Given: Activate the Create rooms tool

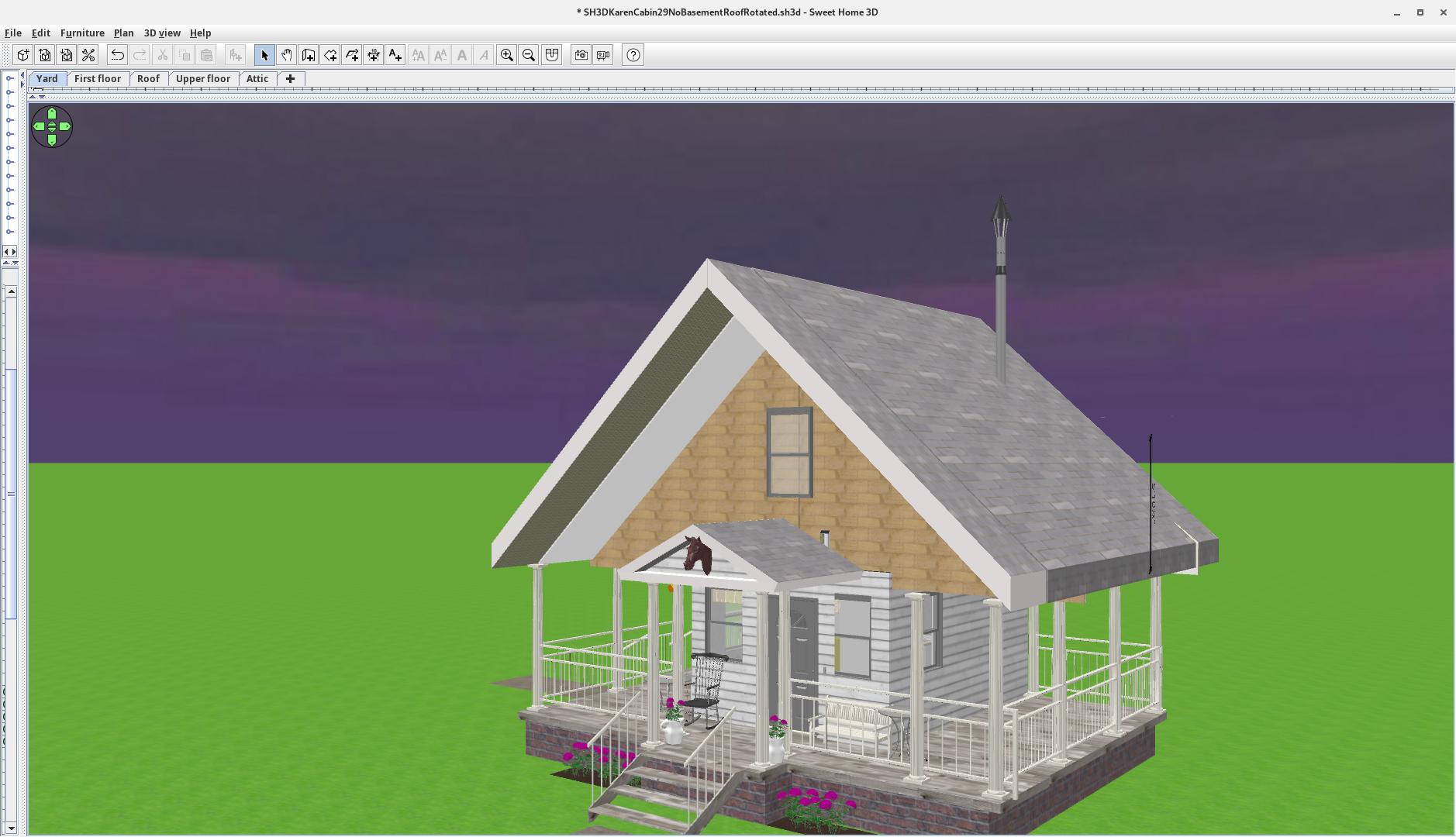Looking at the screenshot, I should pos(330,55).
